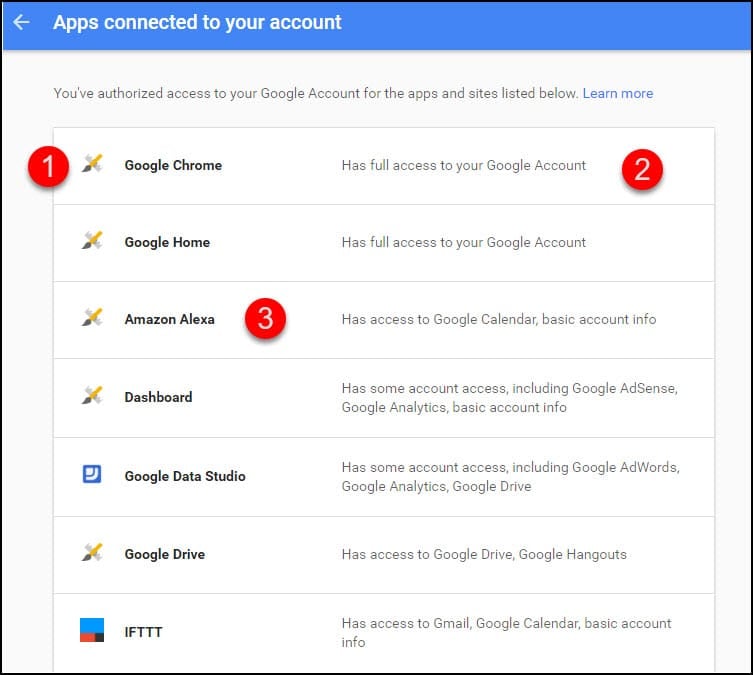Go back using the arrow in header
This screenshot has width=753, height=675.
pyautogui.click(x=21, y=22)
